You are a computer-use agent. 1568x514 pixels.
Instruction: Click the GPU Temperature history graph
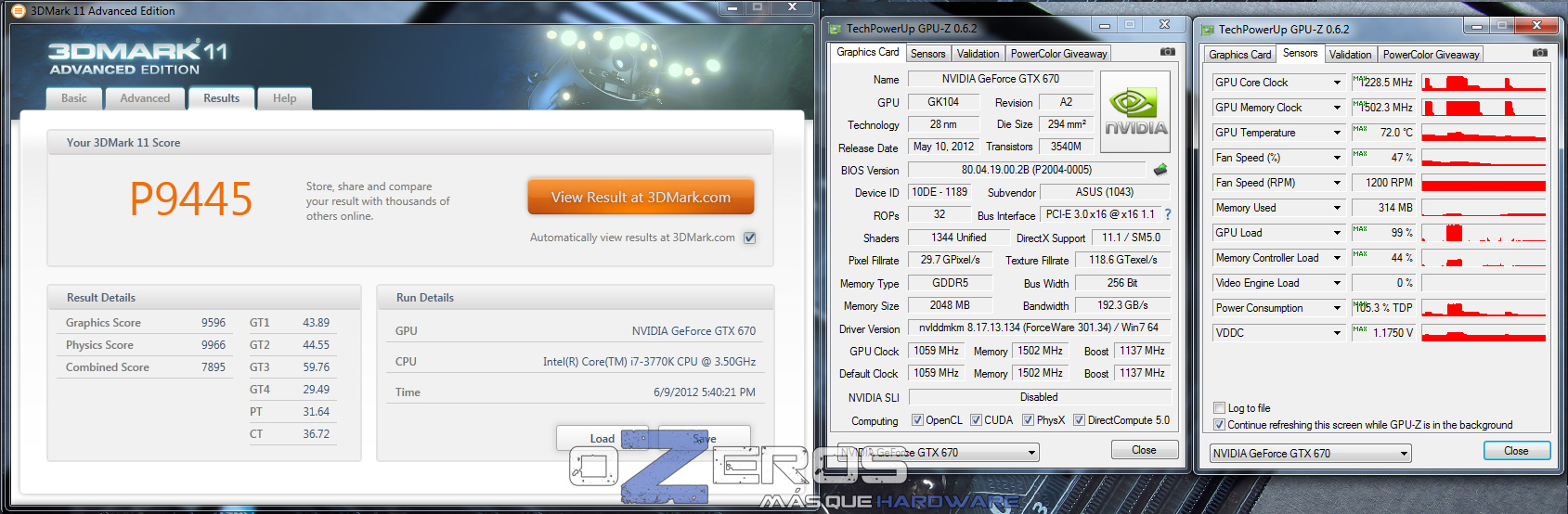[x=1484, y=133]
